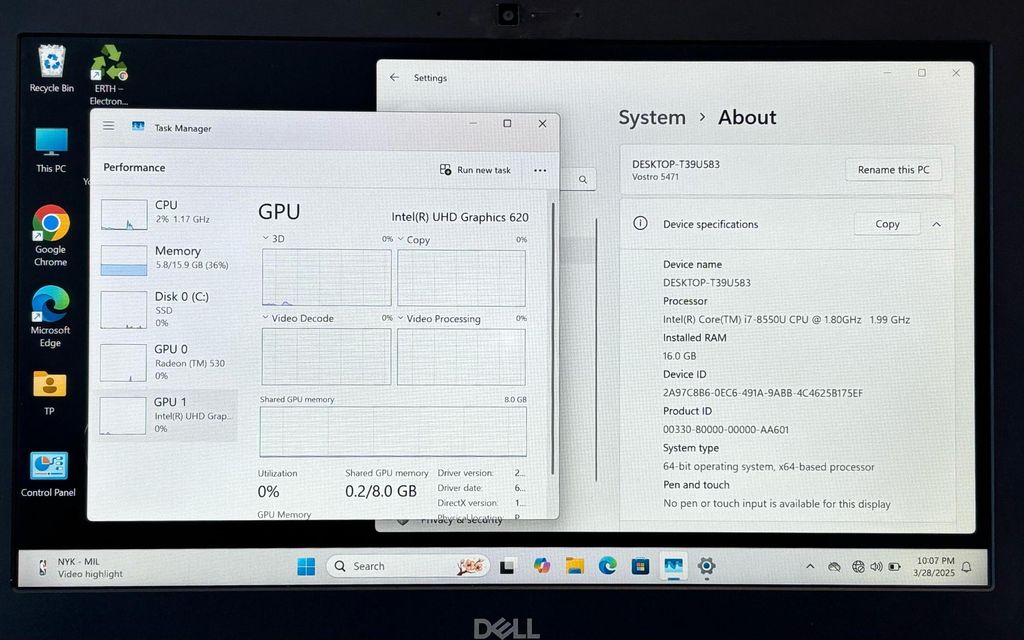Image resolution: width=1024 pixels, height=640 pixels.
Task: Click the Settings gear icon in the taskbar
Action: pos(706,567)
